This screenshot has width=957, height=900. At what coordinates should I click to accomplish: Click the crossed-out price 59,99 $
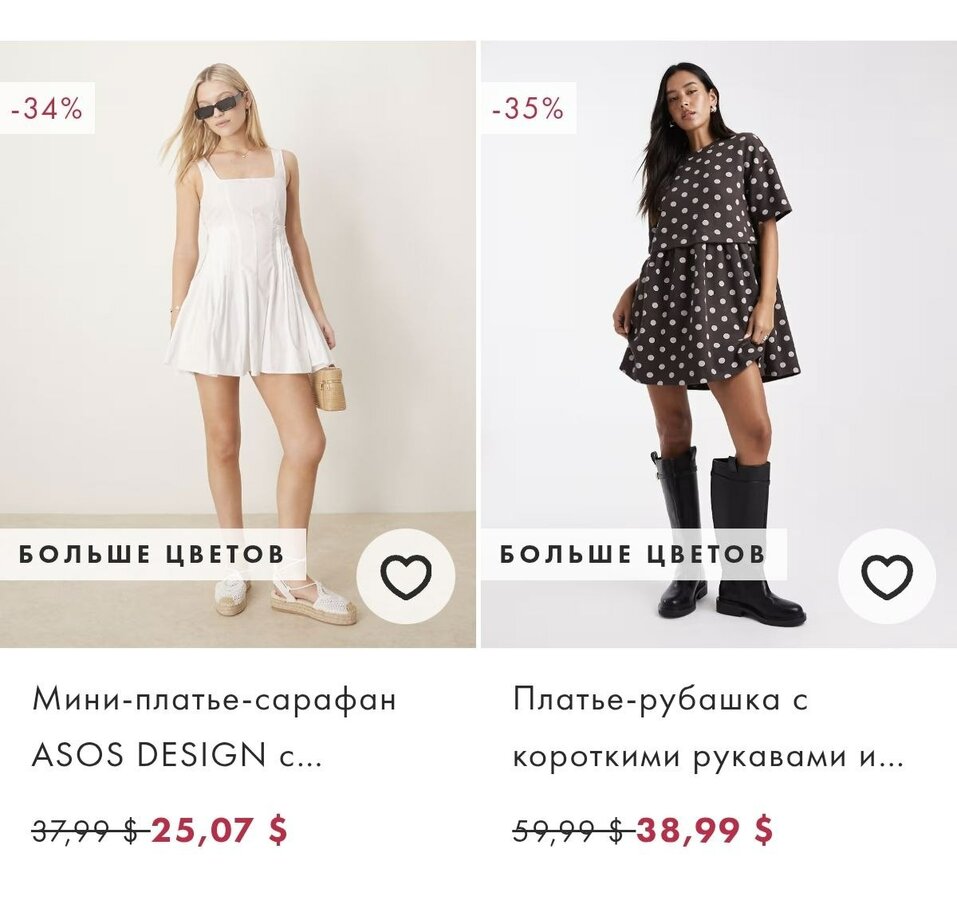[568, 830]
